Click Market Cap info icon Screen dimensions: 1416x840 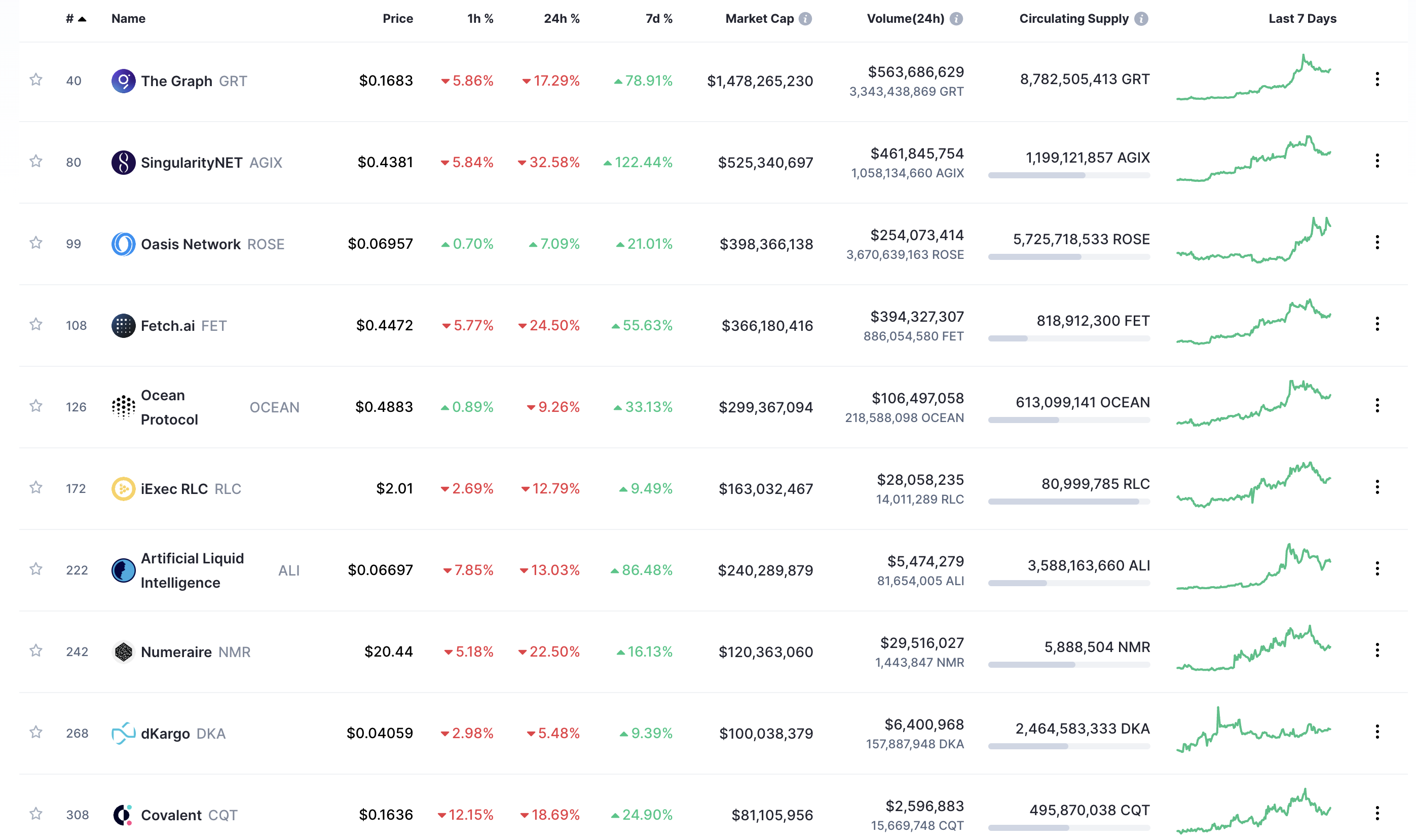804,19
